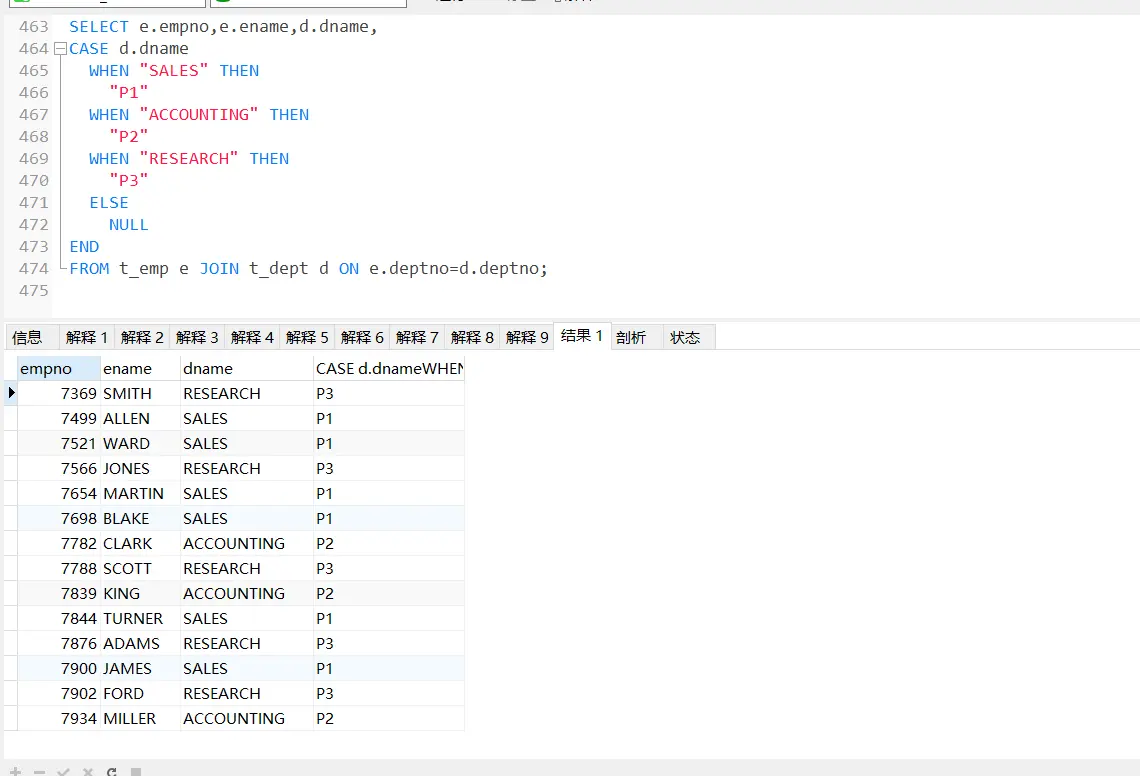Open the 状态 tab
Viewport: 1140px width, 776px height.
click(685, 337)
